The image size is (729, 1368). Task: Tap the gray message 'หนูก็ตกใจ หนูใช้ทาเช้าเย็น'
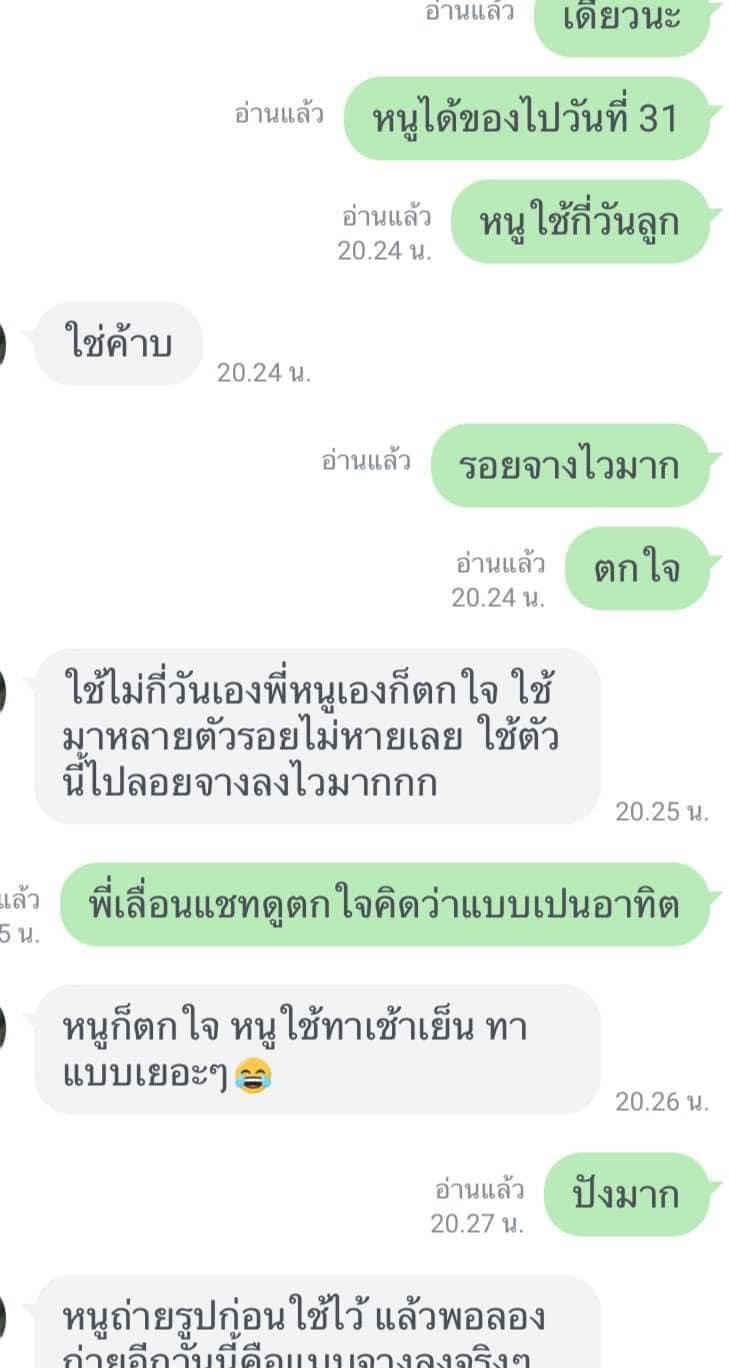[317, 1049]
